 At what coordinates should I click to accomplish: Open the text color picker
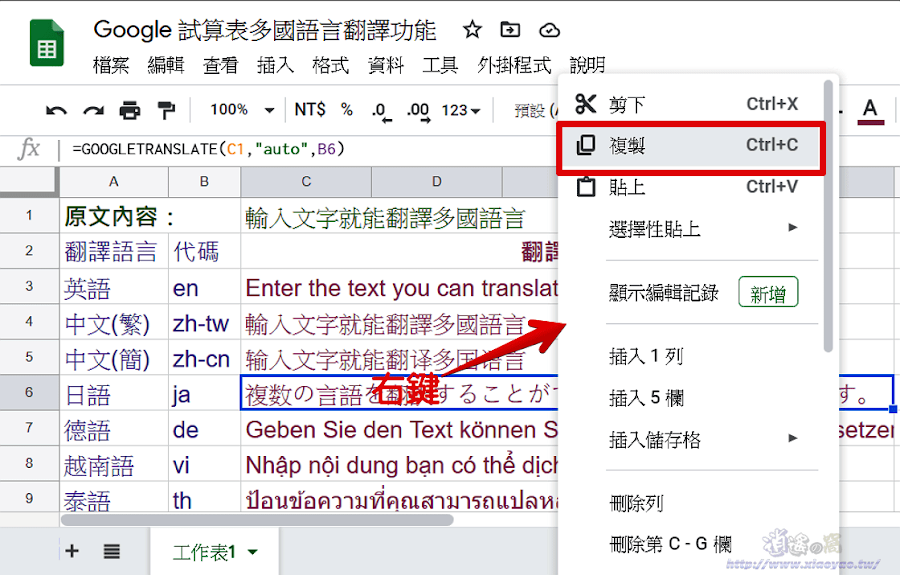coord(870,111)
